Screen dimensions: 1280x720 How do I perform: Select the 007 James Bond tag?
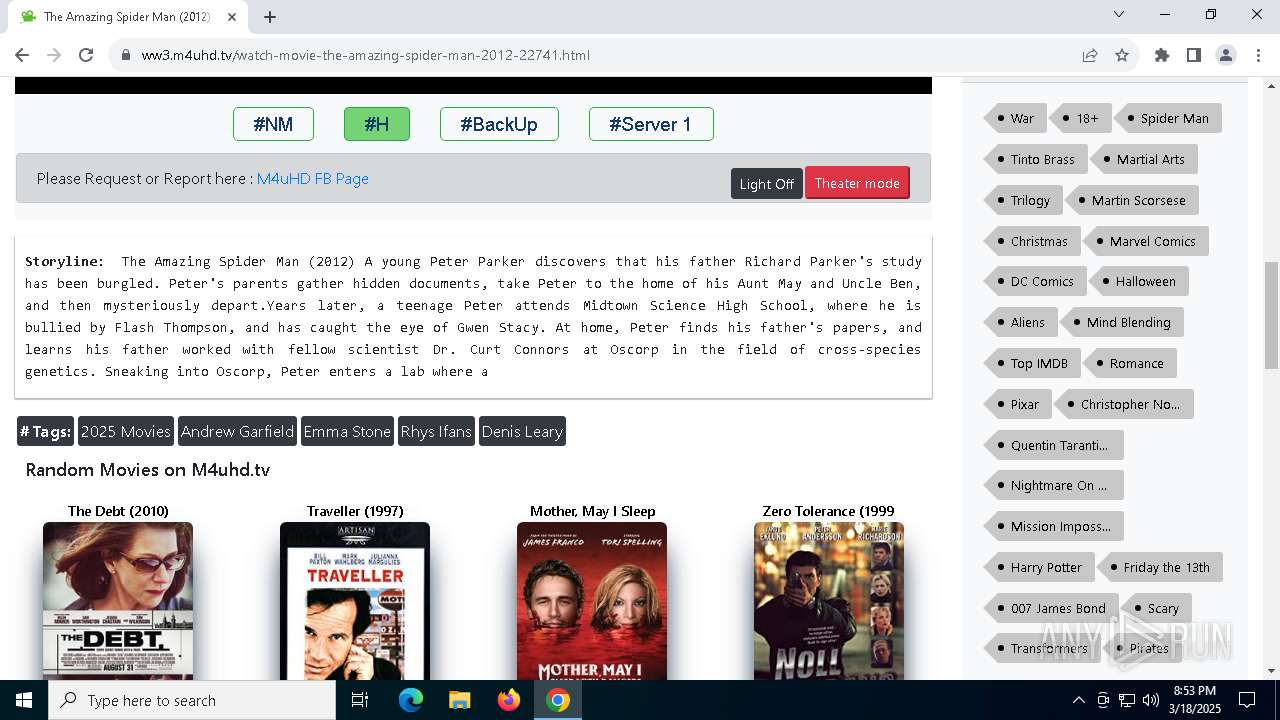pos(1051,608)
